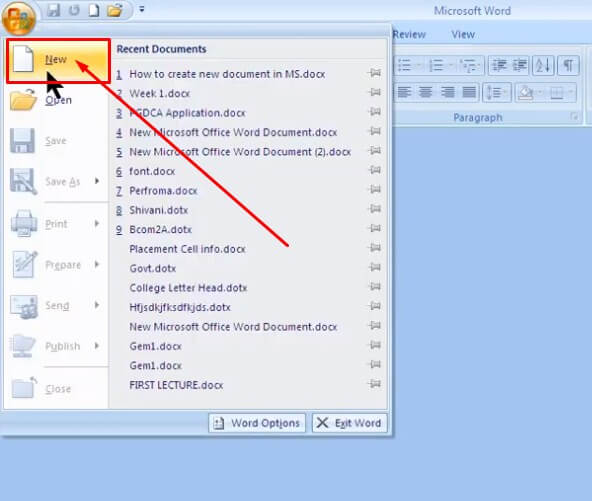Click the Word Options button
This screenshot has height=501, width=592.
(x=257, y=423)
